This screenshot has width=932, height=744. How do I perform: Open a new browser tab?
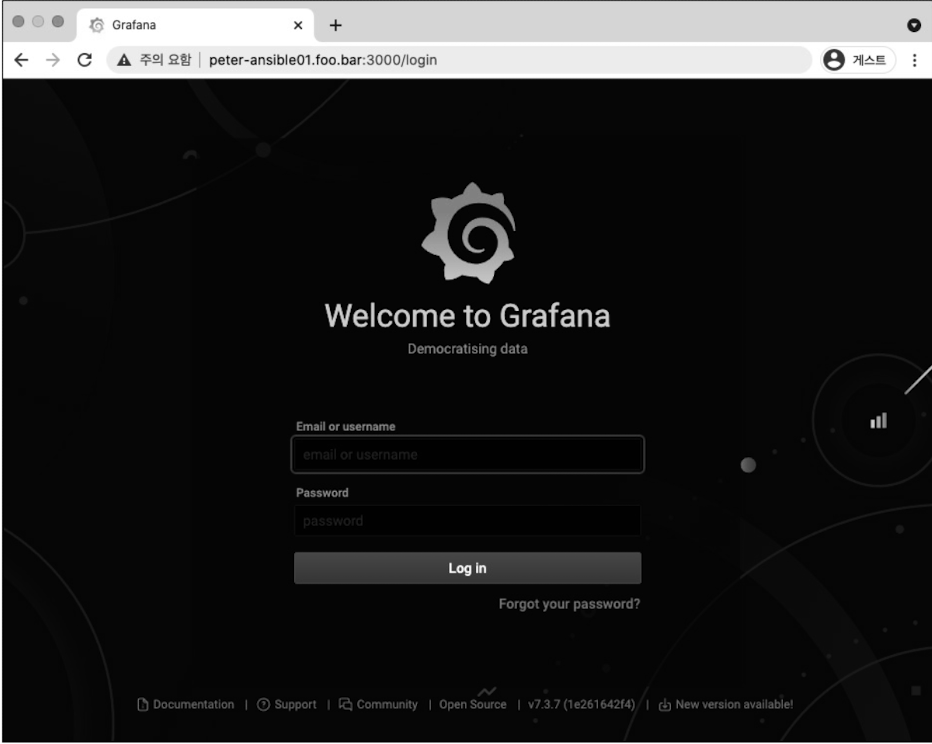pos(335,26)
